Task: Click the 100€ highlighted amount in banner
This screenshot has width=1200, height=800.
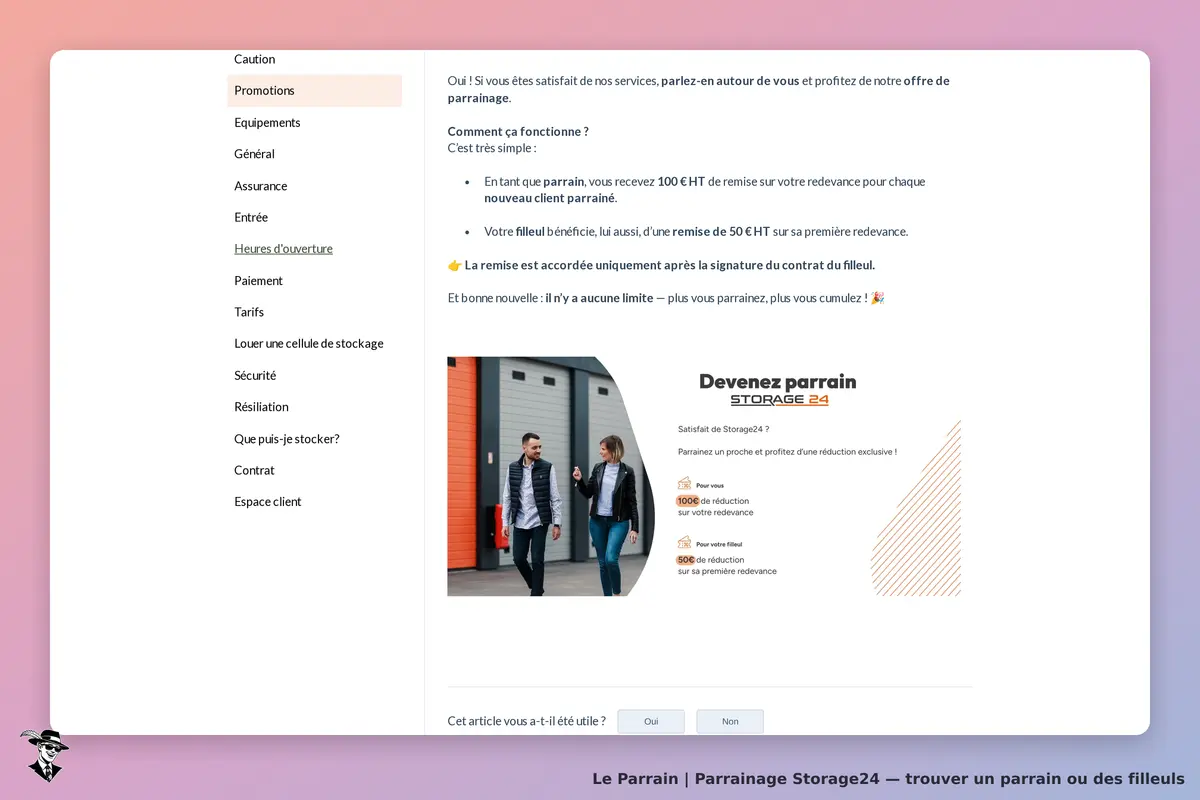Action: coord(687,501)
